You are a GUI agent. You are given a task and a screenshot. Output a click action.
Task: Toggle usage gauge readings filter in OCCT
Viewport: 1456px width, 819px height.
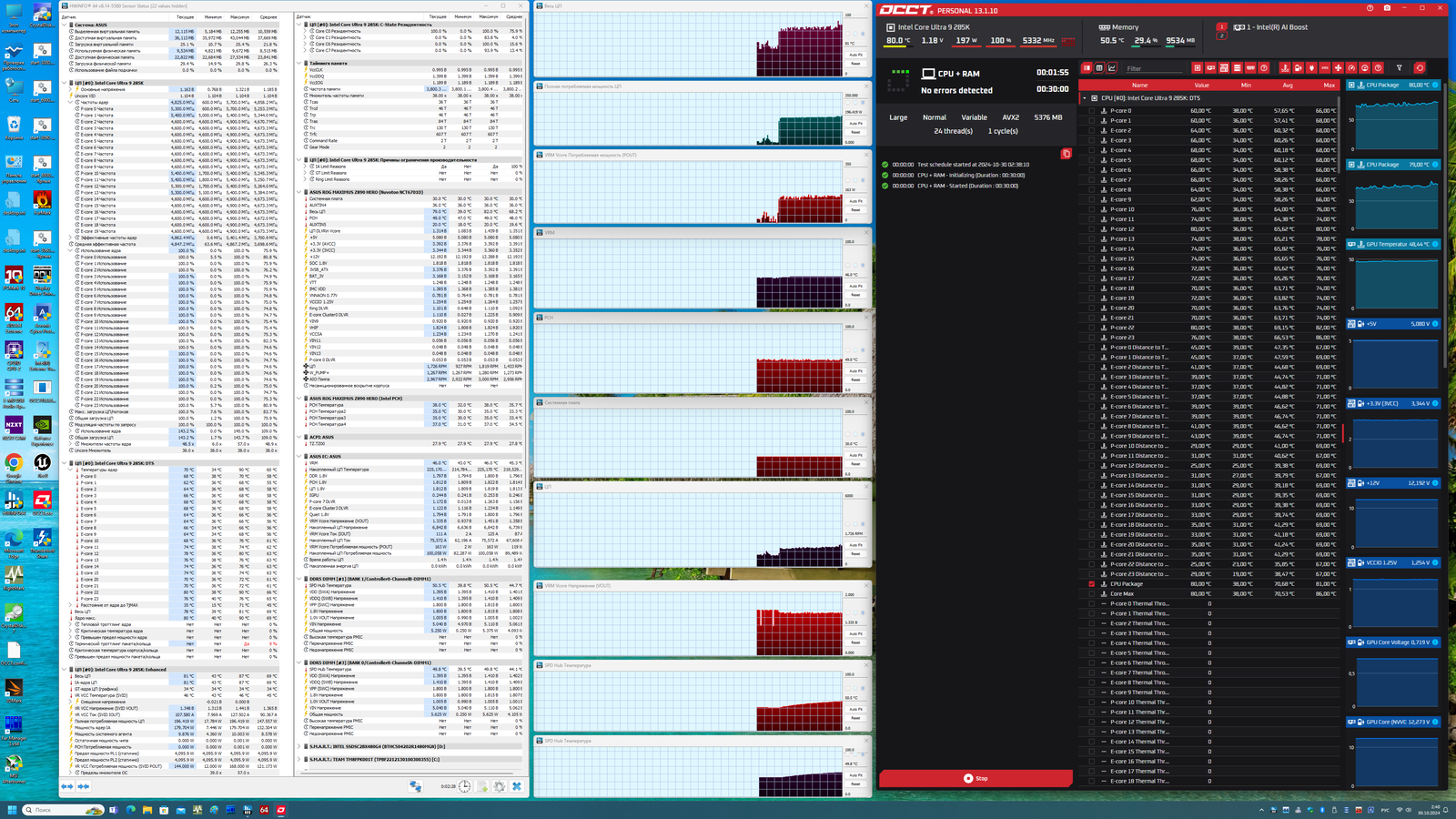click(1351, 68)
